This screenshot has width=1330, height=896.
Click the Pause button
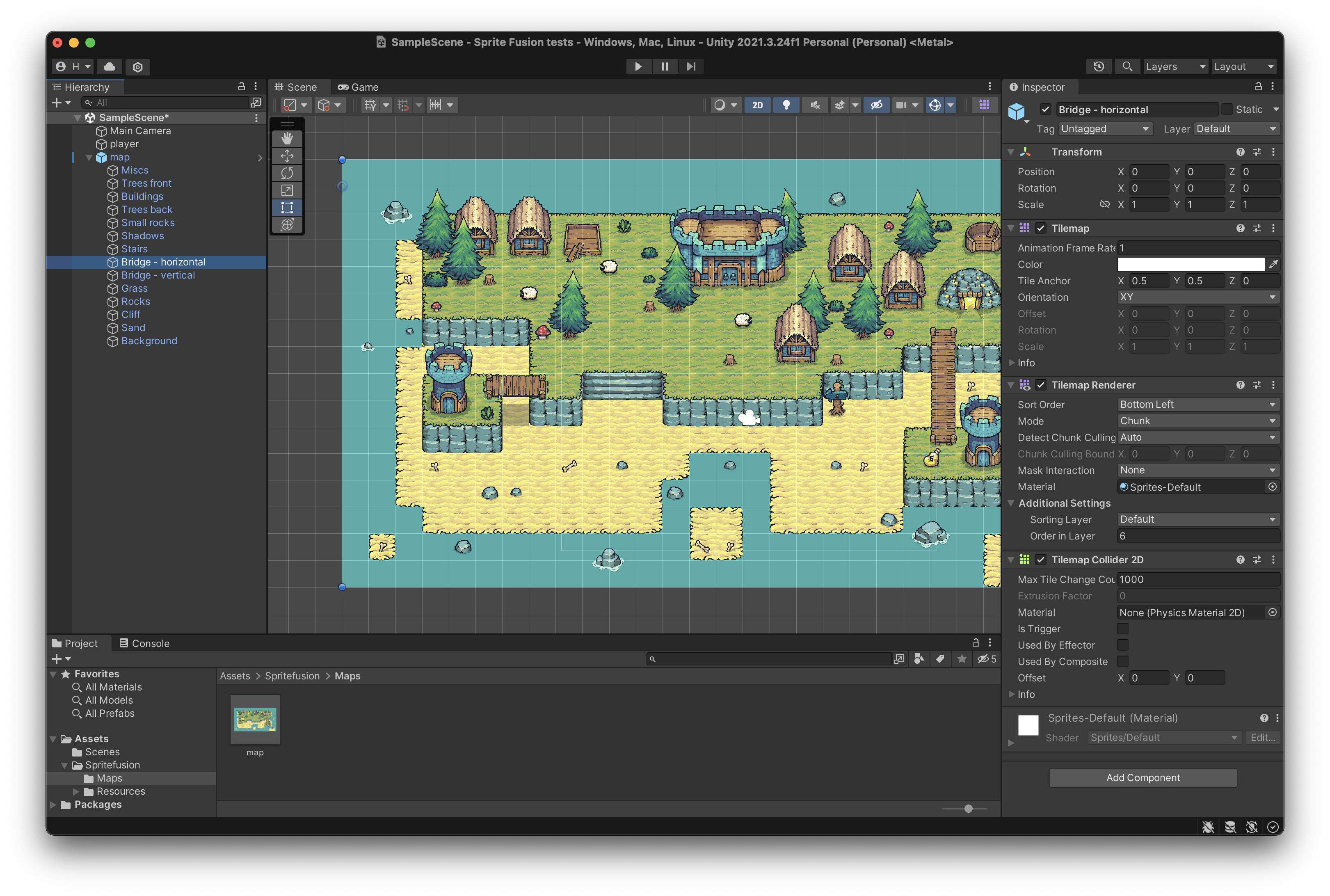pyautogui.click(x=665, y=66)
